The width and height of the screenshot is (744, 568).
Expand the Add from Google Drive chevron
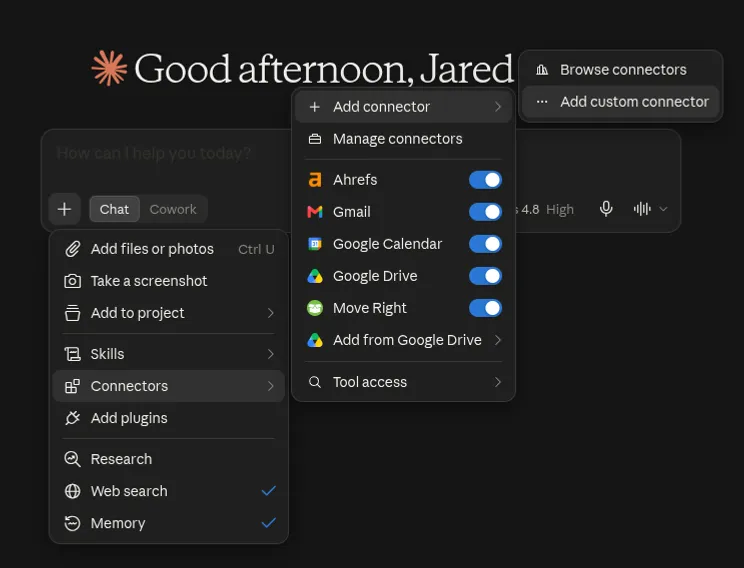(x=498, y=340)
